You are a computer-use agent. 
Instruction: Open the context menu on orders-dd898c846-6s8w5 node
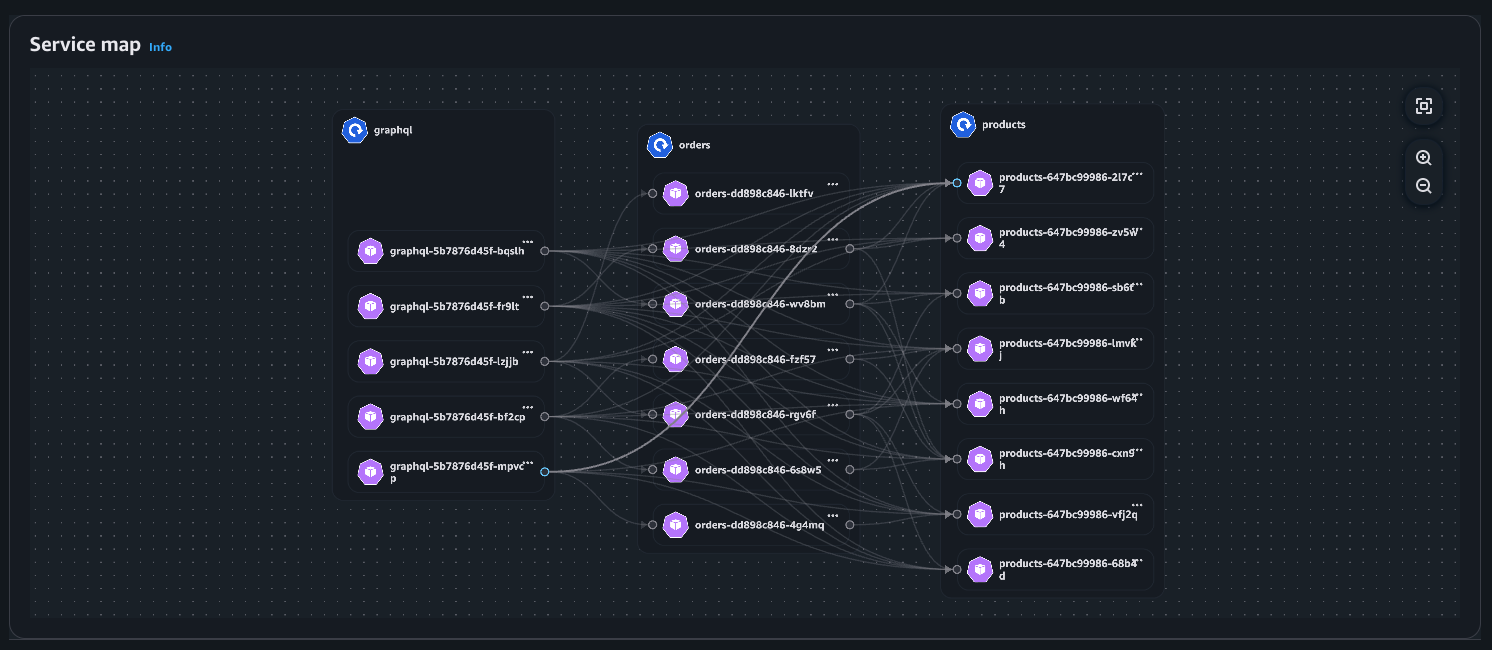pos(834,461)
